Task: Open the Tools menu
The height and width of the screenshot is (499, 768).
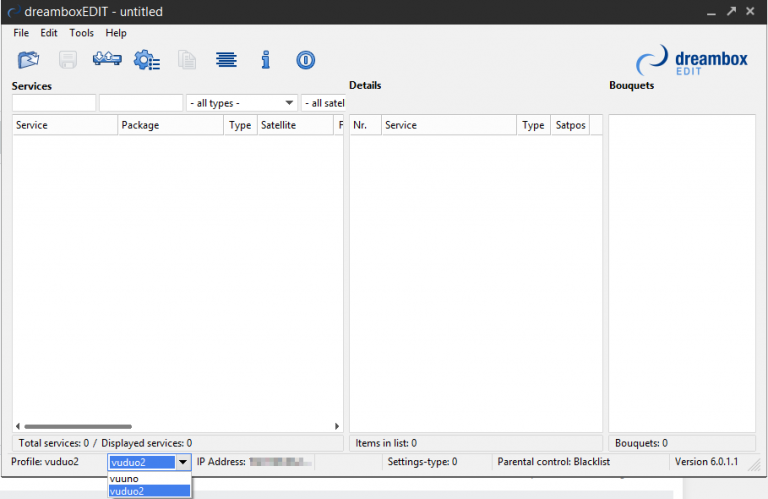Action: (81, 33)
